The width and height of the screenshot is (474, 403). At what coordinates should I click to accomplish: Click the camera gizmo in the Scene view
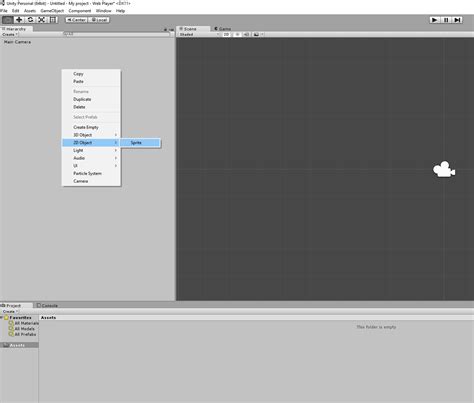point(444,169)
